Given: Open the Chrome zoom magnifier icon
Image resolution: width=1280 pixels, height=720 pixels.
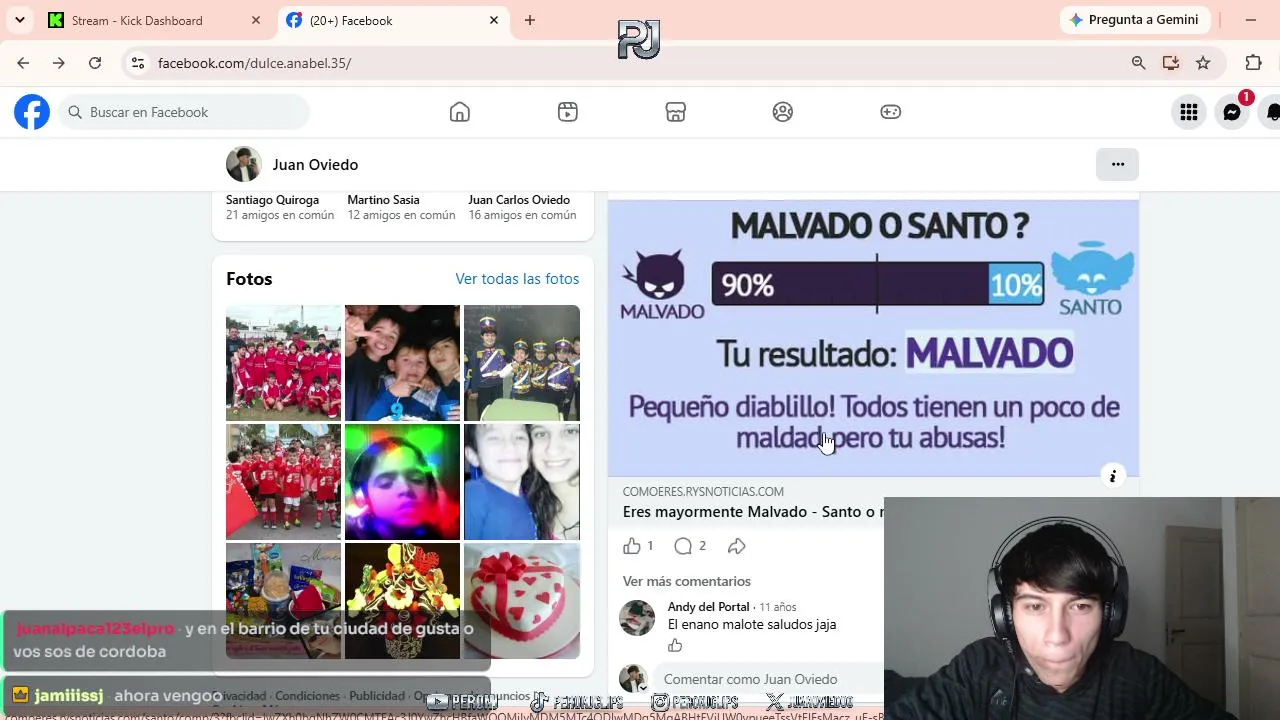Looking at the screenshot, I should pyautogui.click(x=1138, y=63).
